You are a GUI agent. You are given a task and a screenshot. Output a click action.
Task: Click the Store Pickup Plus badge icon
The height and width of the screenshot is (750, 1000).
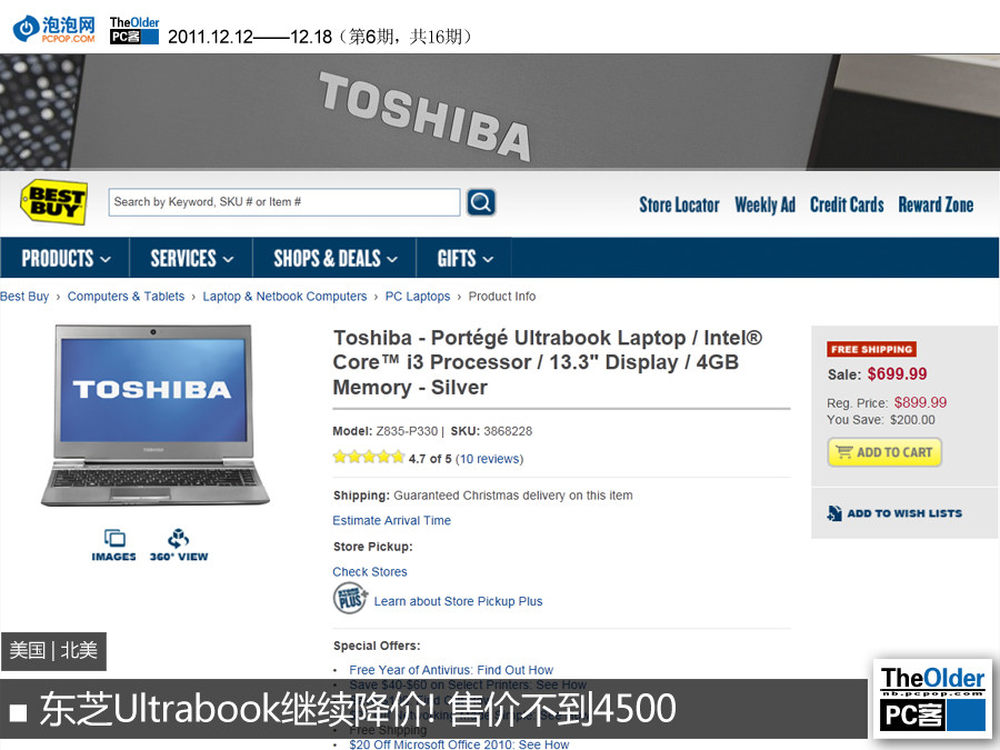pyautogui.click(x=350, y=598)
